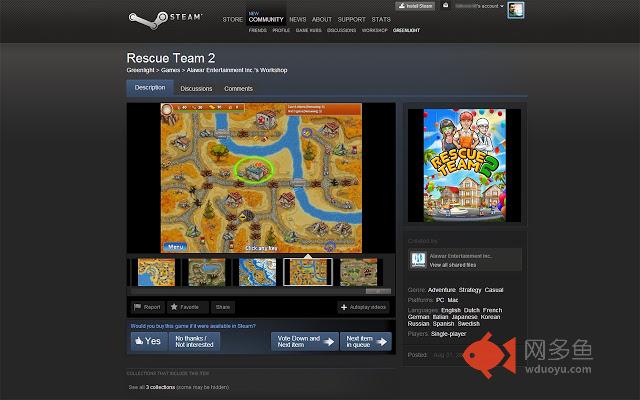Open the Community menu in header

pyautogui.click(x=266, y=19)
